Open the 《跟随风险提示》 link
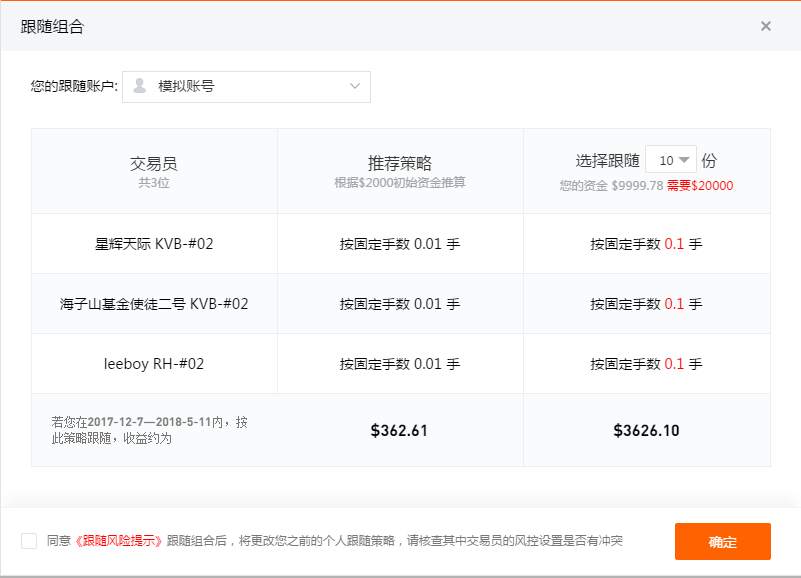Viewport: 801px width, 578px height. pos(118,541)
